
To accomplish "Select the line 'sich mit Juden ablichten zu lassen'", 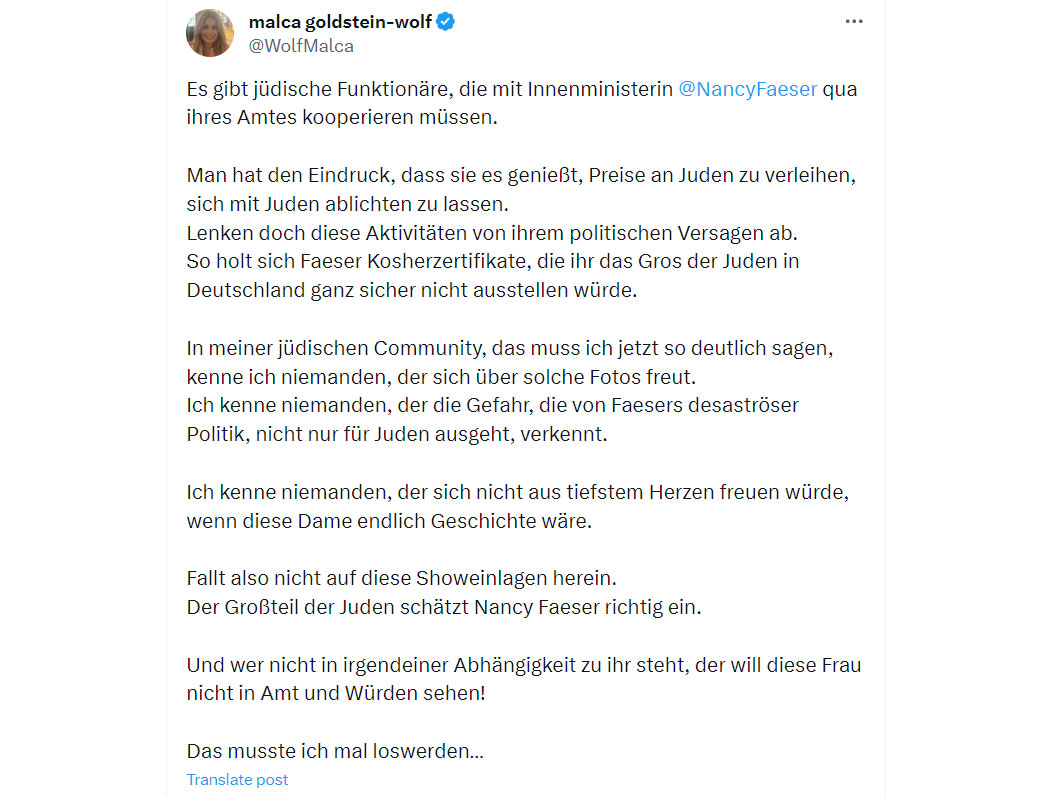I will coord(348,204).
